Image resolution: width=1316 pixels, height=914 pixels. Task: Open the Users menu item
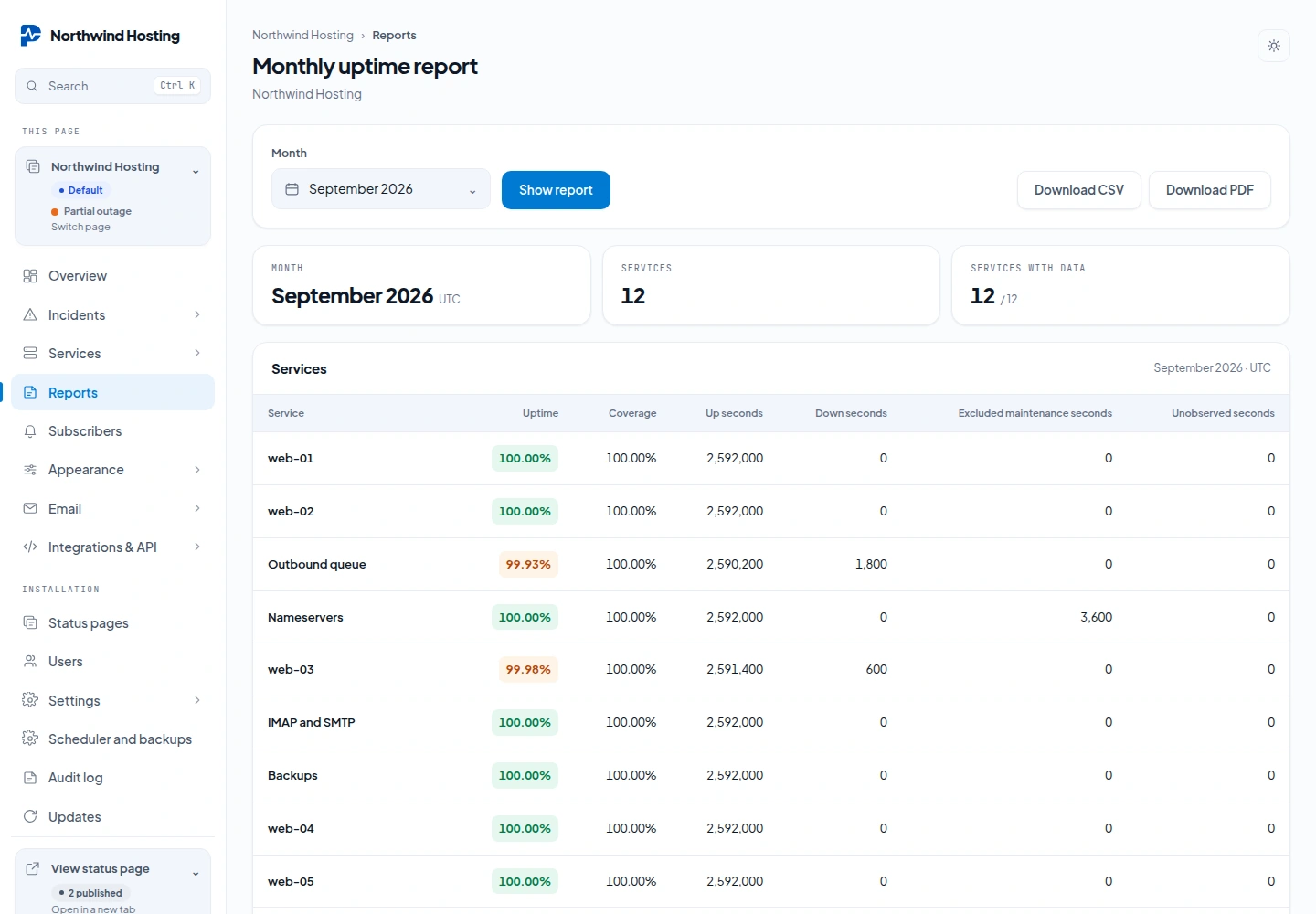tap(113, 661)
